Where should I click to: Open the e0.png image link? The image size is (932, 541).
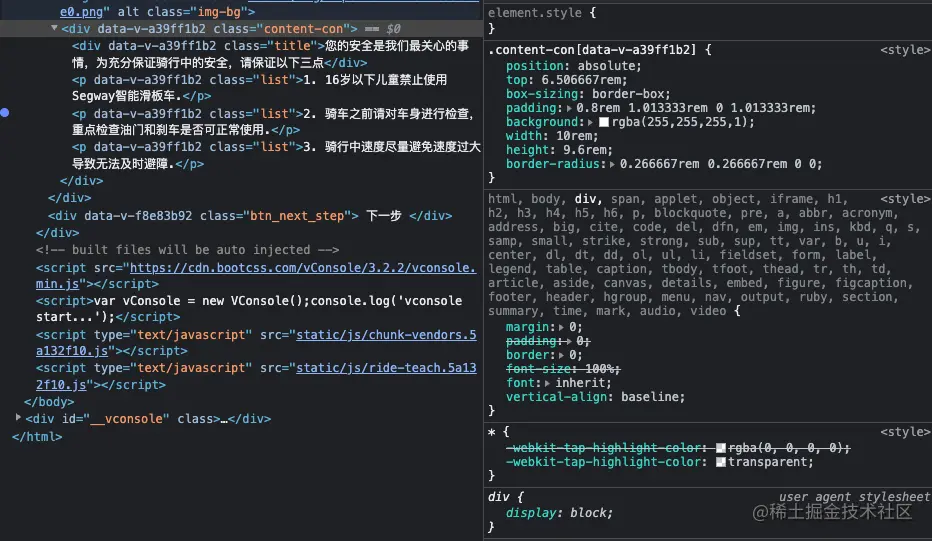tap(81, 11)
